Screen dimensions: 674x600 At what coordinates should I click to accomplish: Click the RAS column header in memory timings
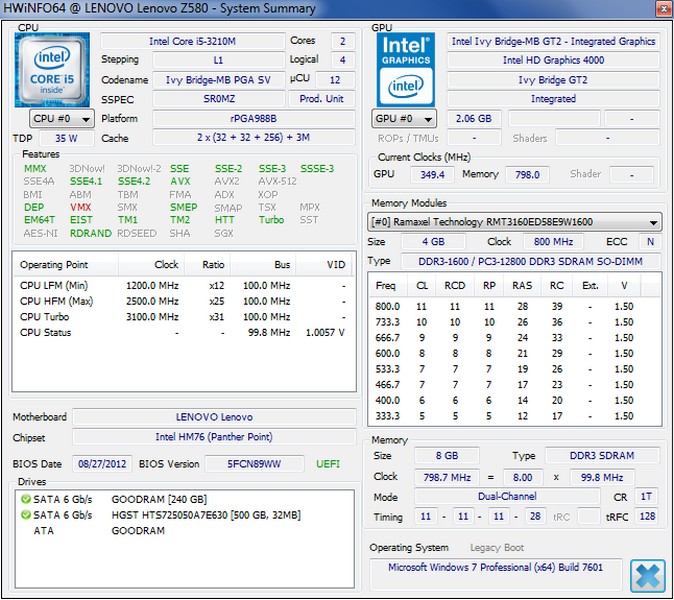tap(522, 286)
